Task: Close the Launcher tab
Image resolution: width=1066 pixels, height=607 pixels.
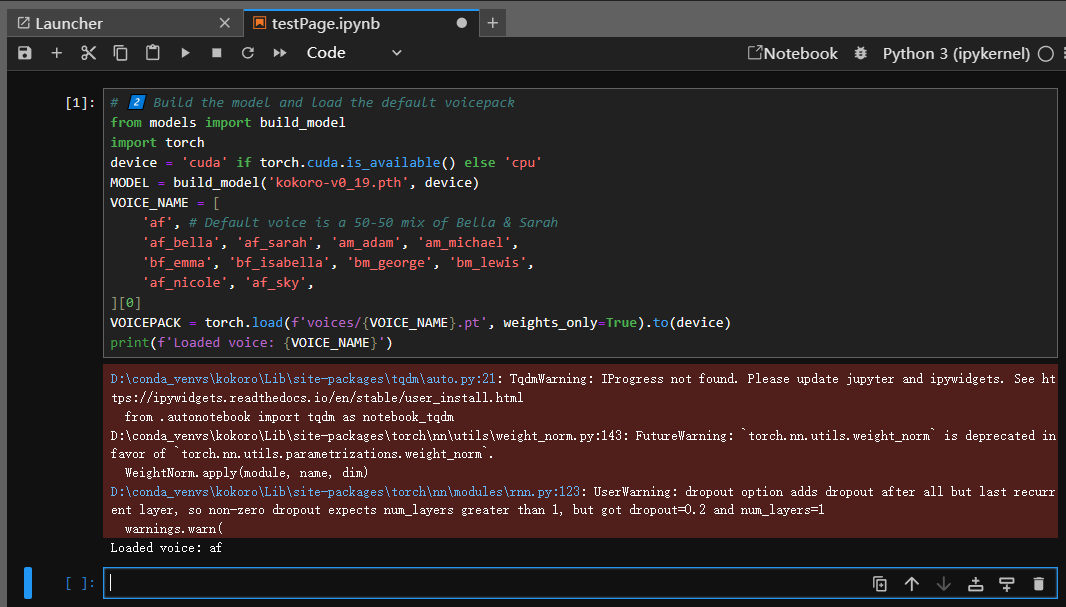Action: click(x=225, y=23)
